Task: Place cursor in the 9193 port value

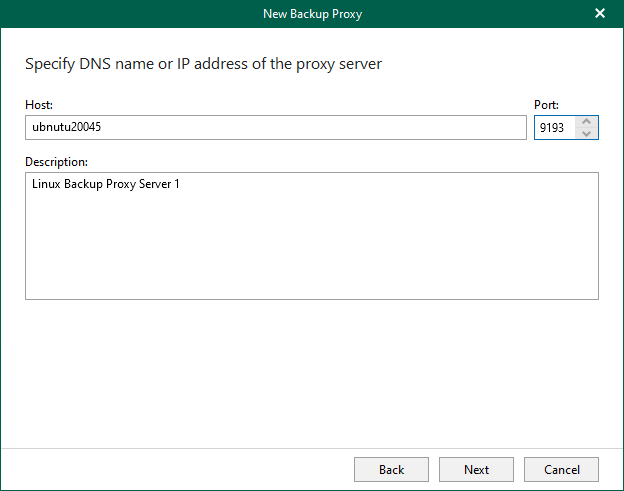Action: point(551,128)
